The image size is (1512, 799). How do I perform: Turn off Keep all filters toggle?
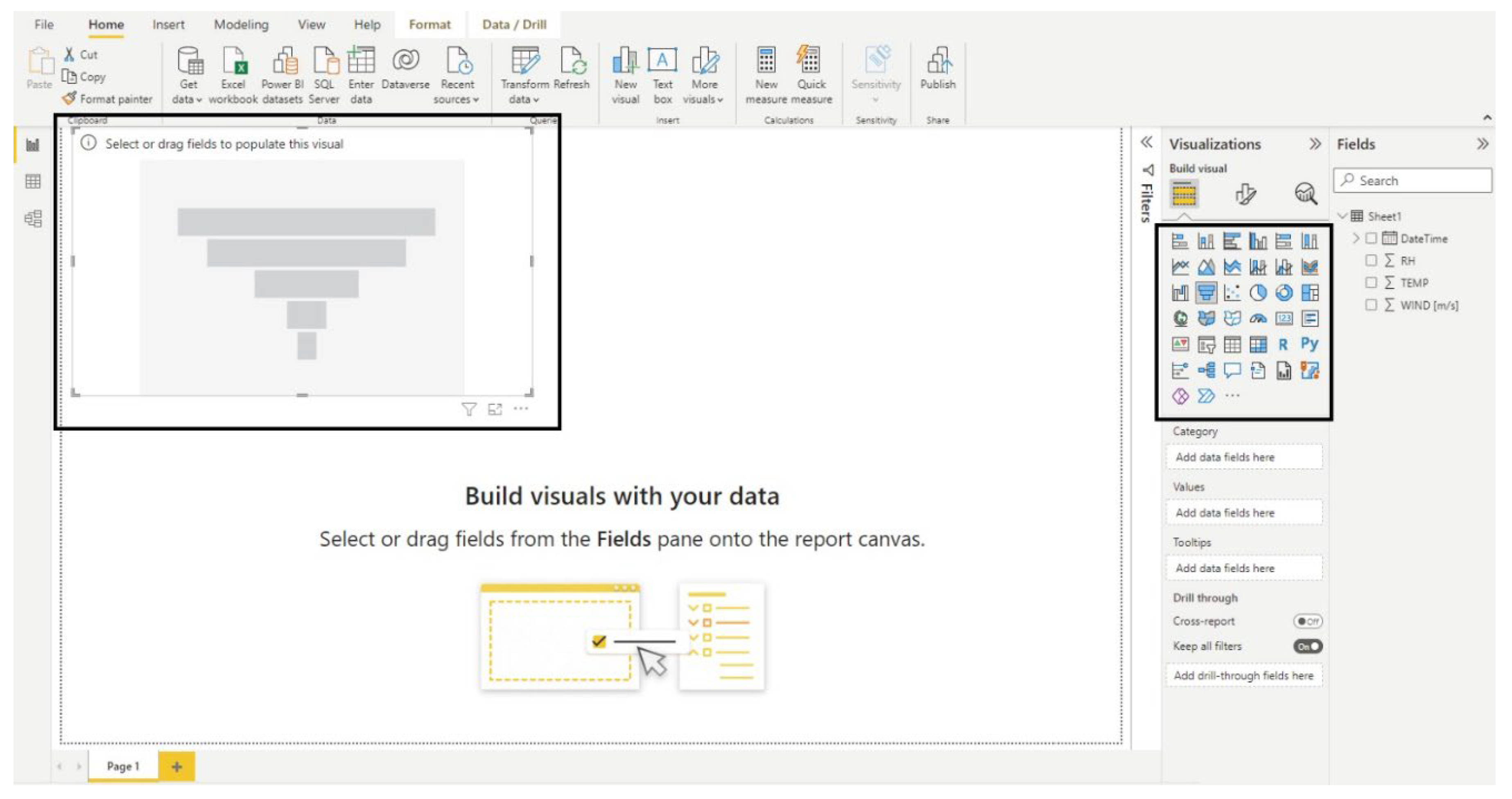[1308, 646]
